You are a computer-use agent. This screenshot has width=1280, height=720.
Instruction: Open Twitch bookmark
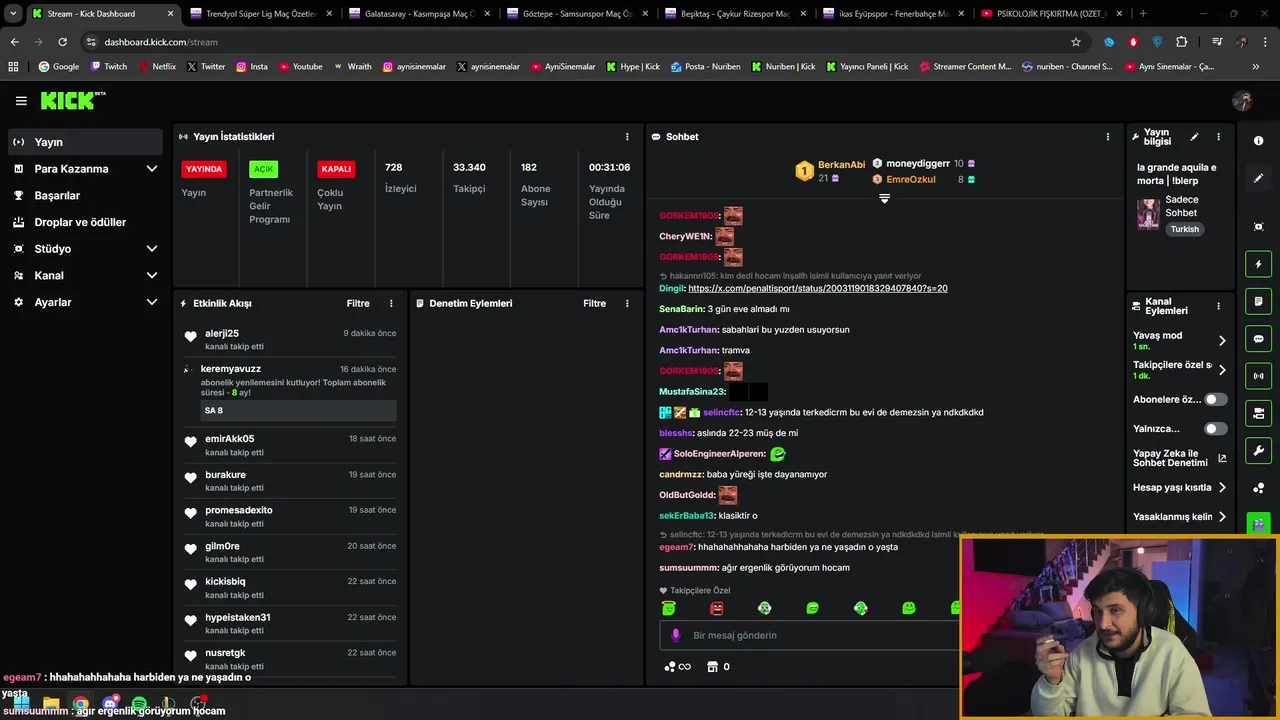point(109,66)
